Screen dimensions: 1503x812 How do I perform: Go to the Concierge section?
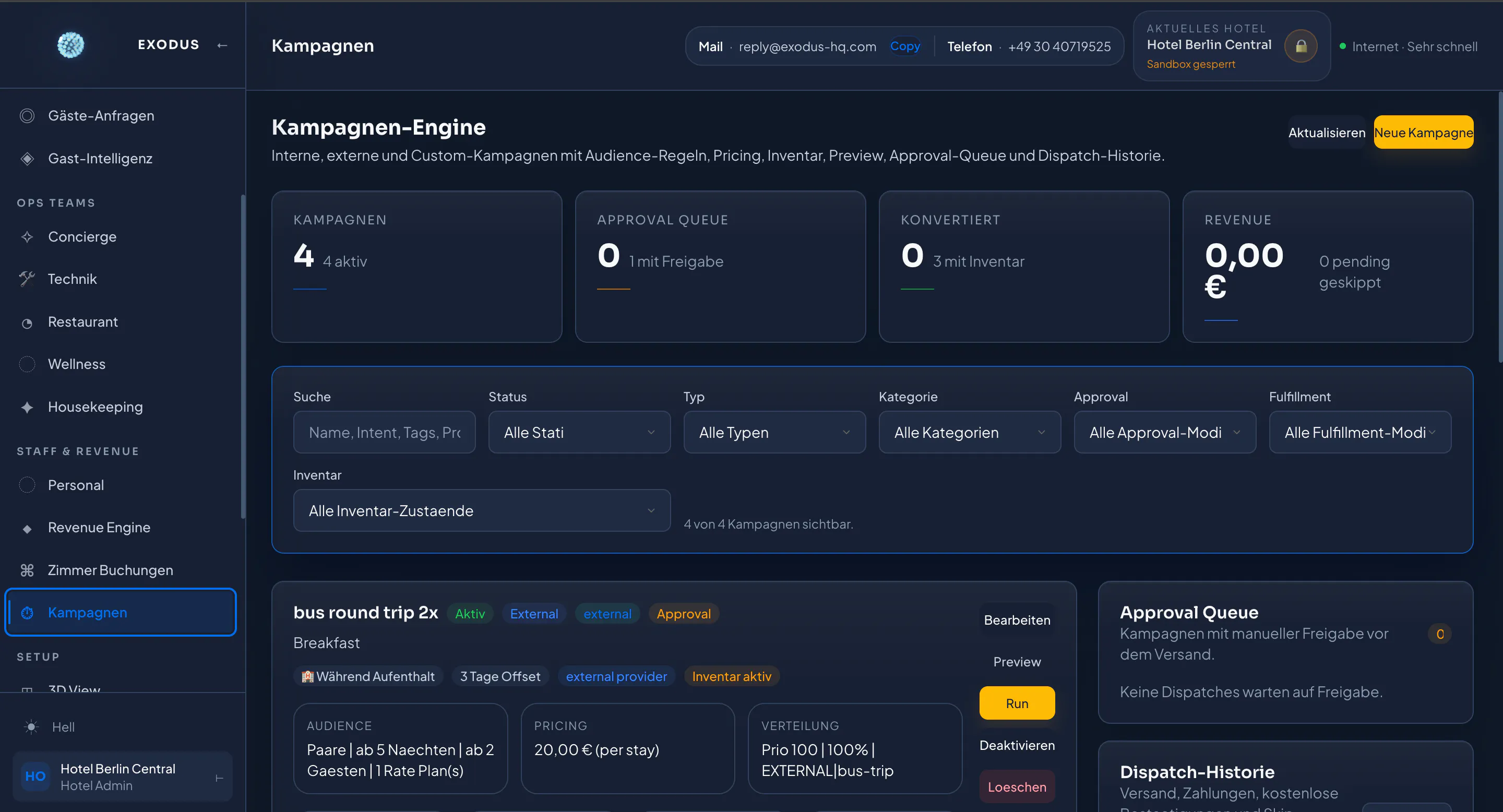click(x=120, y=237)
